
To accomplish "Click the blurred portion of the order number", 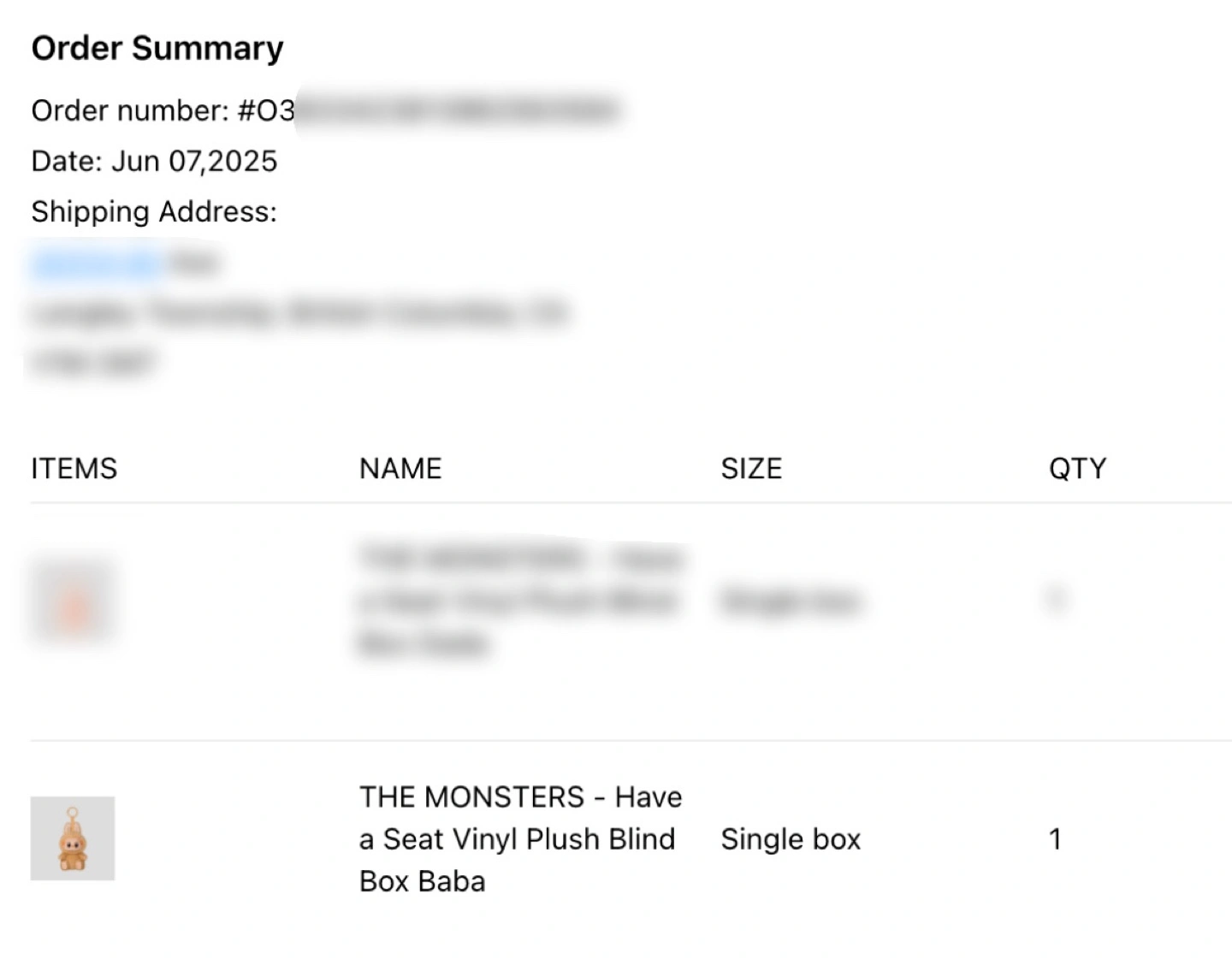I will (457, 110).
